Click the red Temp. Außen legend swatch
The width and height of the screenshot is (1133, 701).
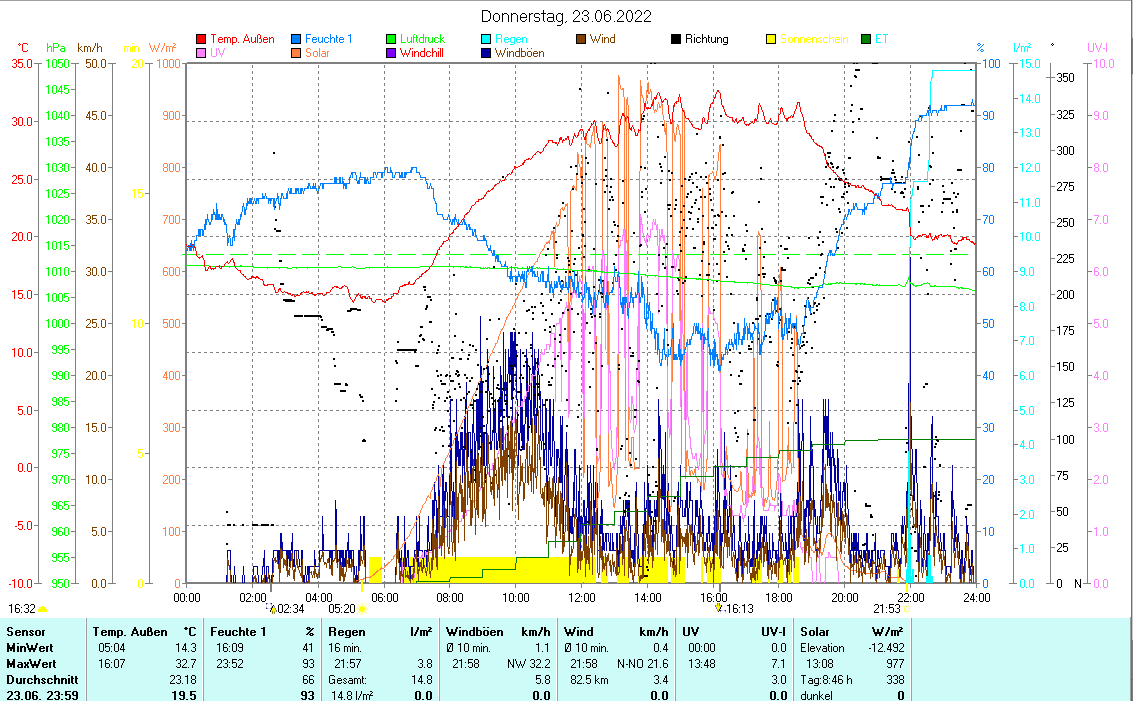(x=202, y=40)
